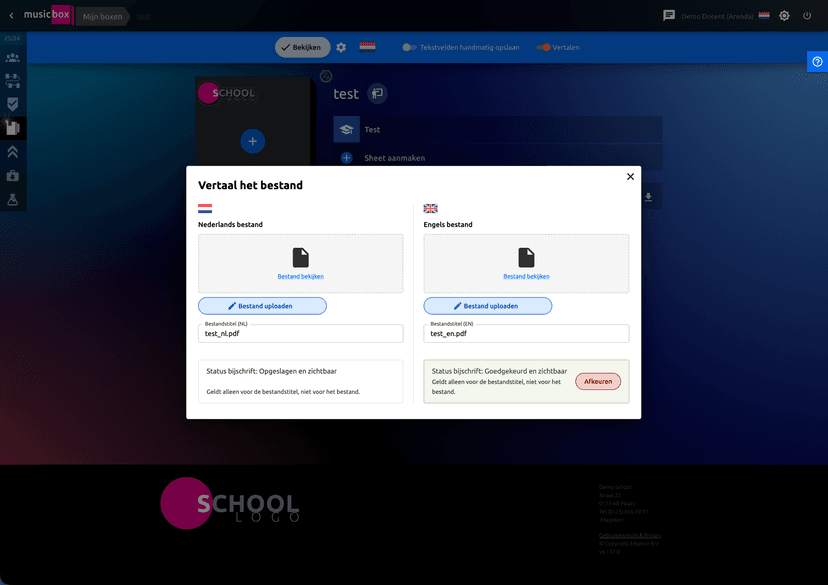Click Demo Docent (Arenda) user name
The height and width of the screenshot is (585, 828).
717,16
